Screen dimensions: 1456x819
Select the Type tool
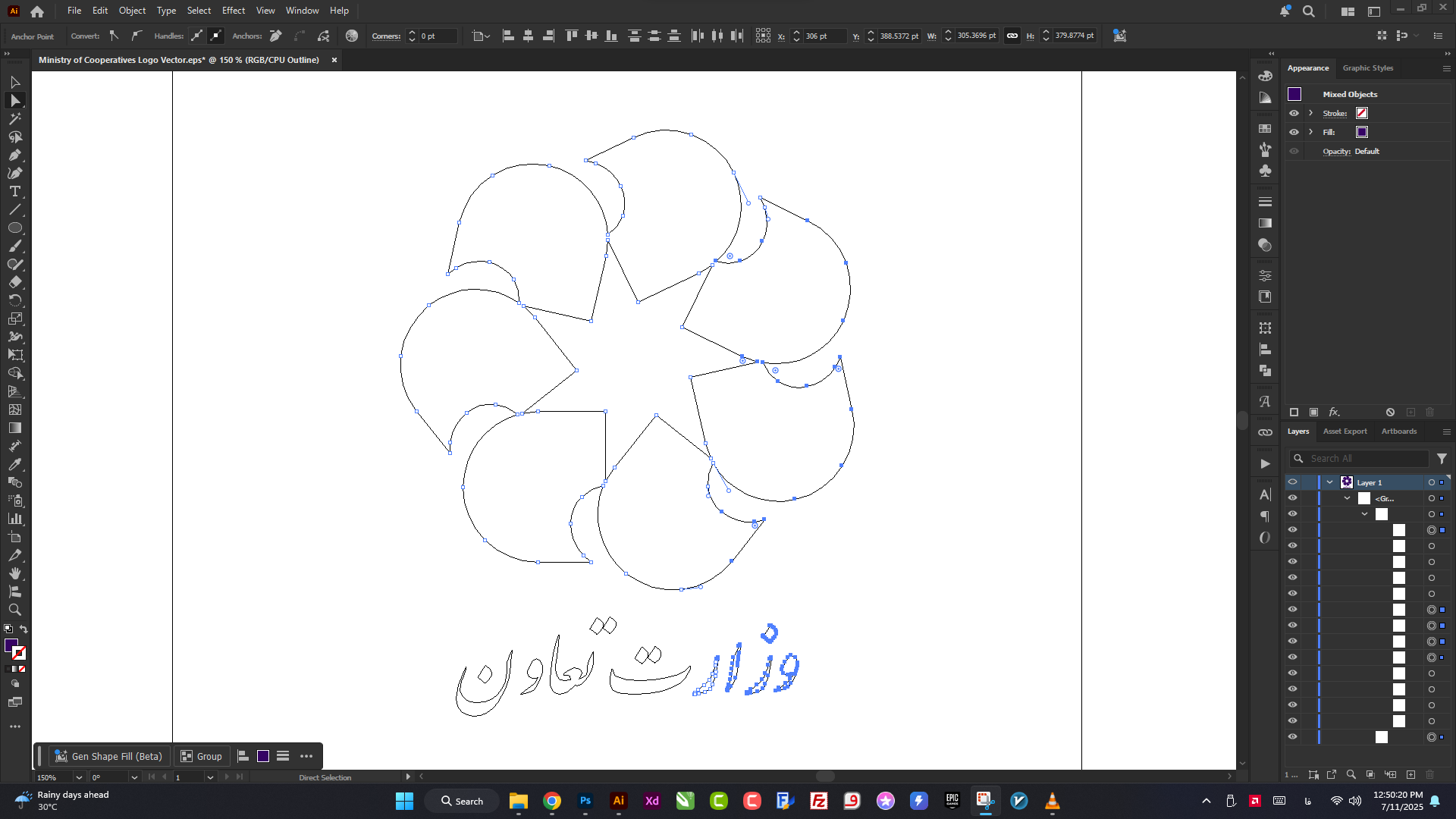(x=15, y=191)
